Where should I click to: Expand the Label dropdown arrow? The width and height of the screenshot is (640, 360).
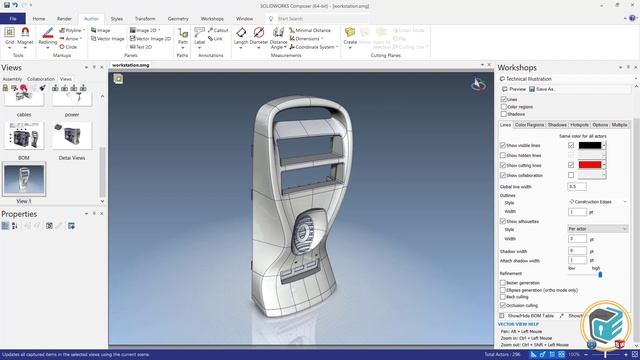(200, 48)
